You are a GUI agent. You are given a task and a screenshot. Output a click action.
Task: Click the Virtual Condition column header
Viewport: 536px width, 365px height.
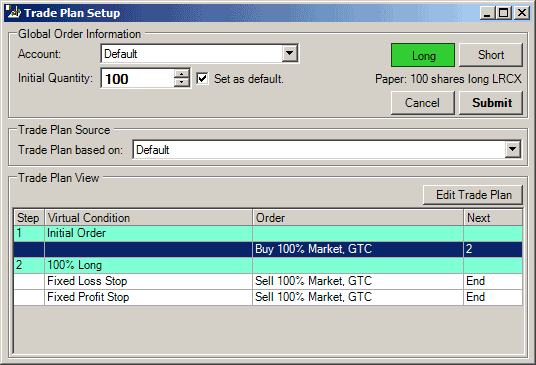[148, 218]
